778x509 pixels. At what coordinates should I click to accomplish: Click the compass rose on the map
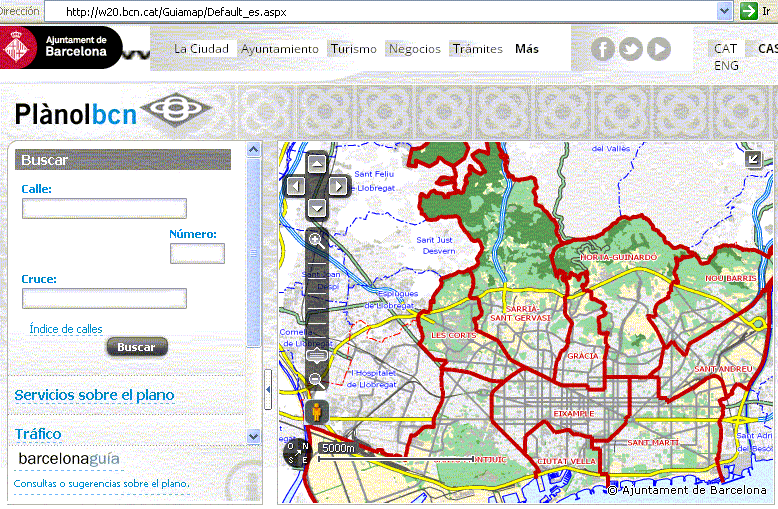[298, 453]
